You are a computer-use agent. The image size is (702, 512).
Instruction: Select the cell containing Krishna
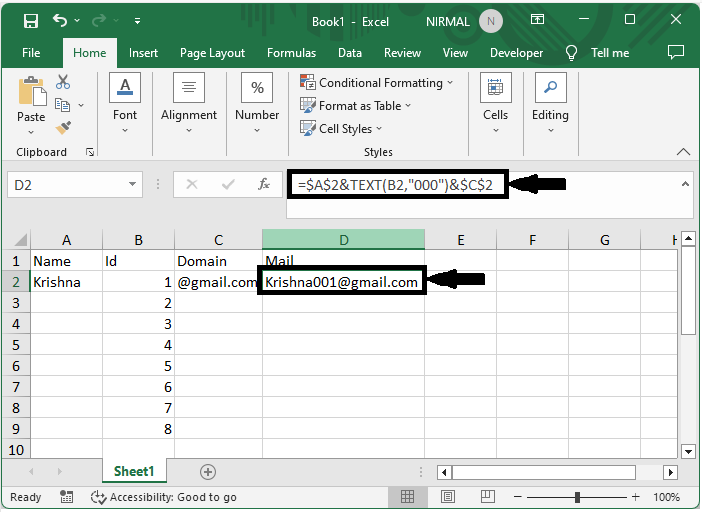[x=66, y=282]
